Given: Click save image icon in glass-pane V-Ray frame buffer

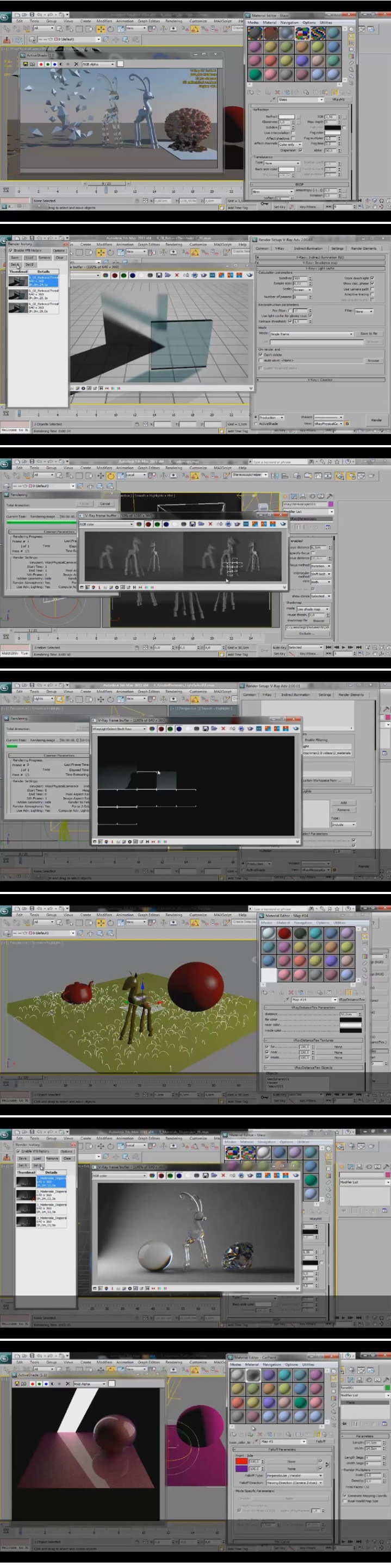Looking at the screenshot, I should point(158,275).
